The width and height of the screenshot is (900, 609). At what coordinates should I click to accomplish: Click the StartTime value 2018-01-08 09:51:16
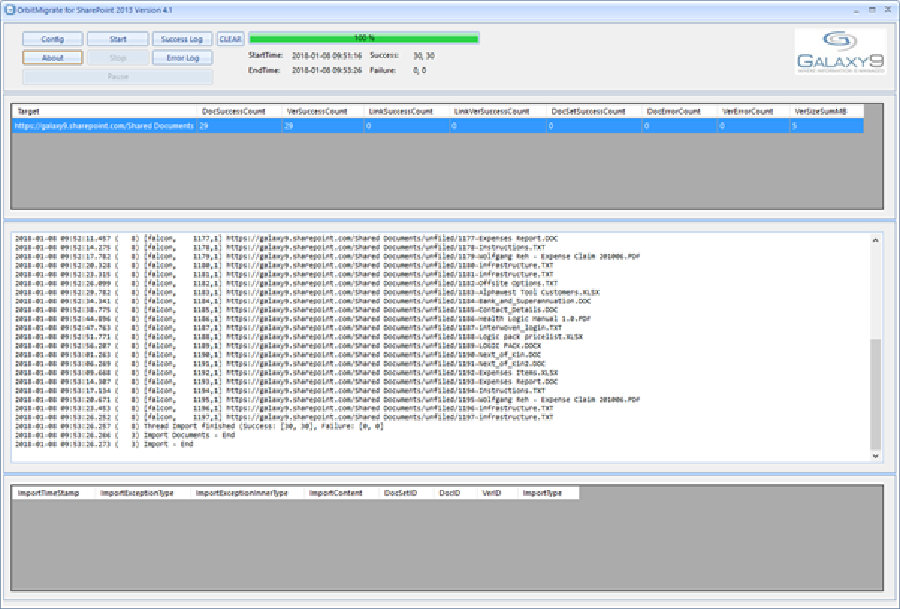pos(327,56)
